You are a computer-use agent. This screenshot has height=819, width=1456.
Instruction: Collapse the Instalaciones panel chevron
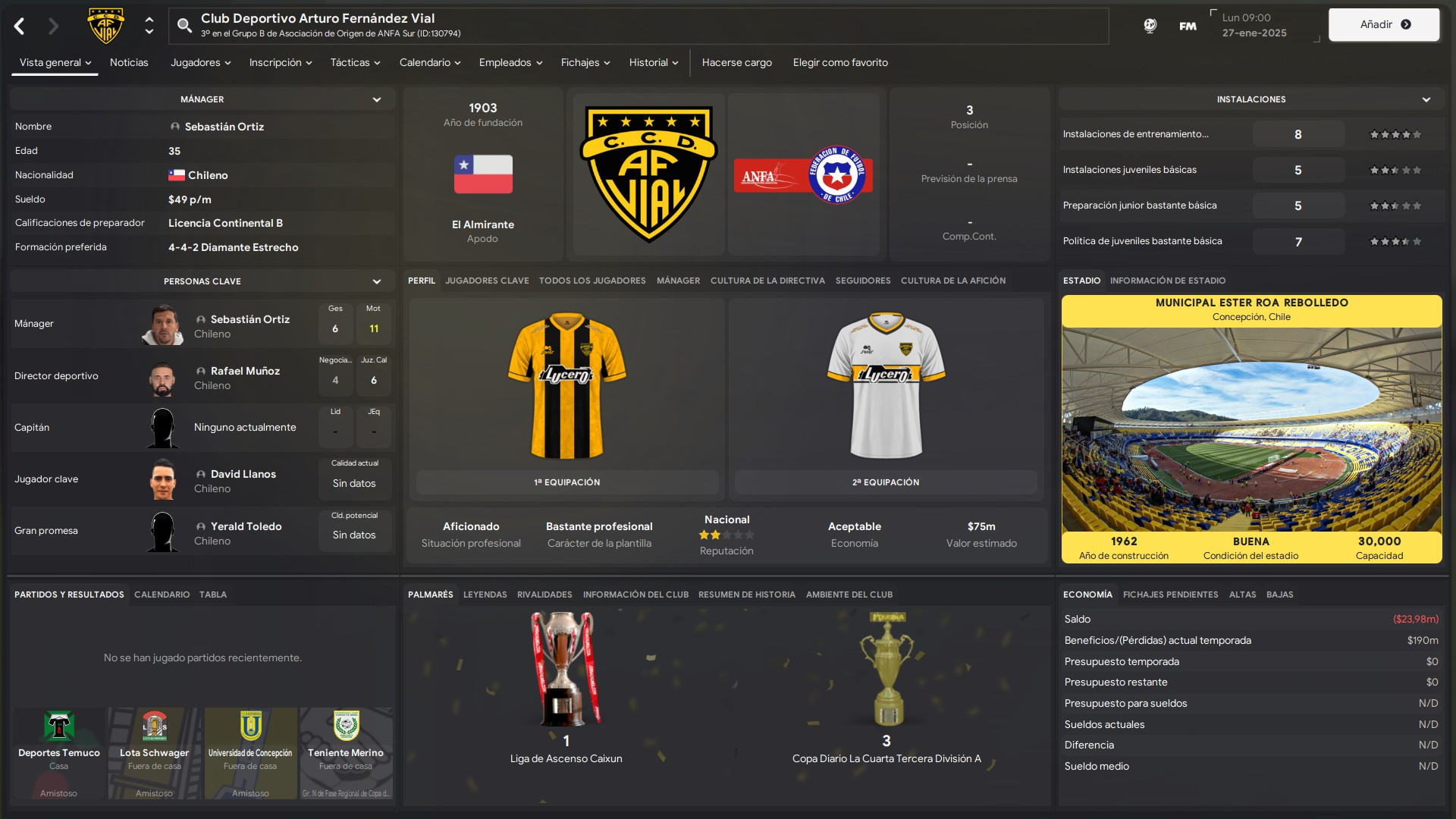pyautogui.click(x=1426, y=99)
